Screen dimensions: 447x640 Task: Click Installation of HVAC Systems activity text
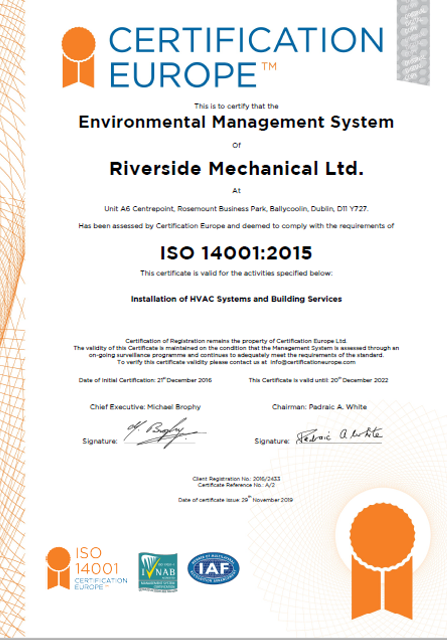point(236,299)
